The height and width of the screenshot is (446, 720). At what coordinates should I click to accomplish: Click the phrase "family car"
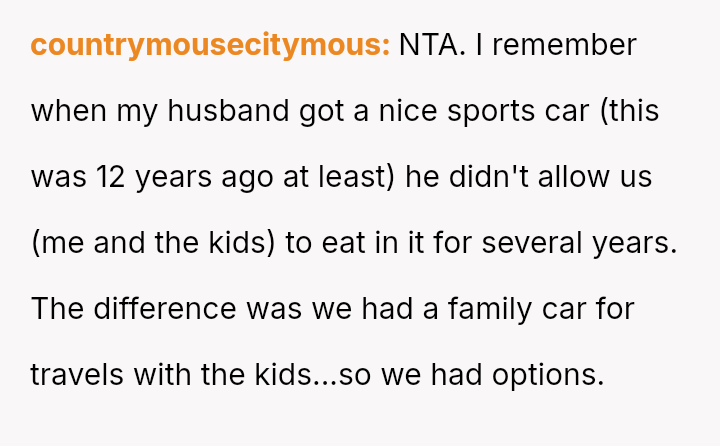pyautogui.click(x=526, y=308)
